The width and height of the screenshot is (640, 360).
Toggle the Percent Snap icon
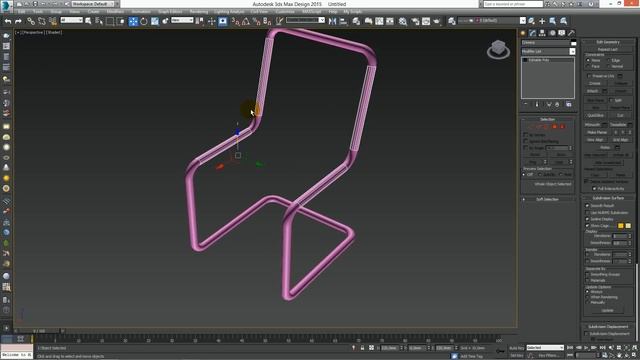tap(256, 21)
